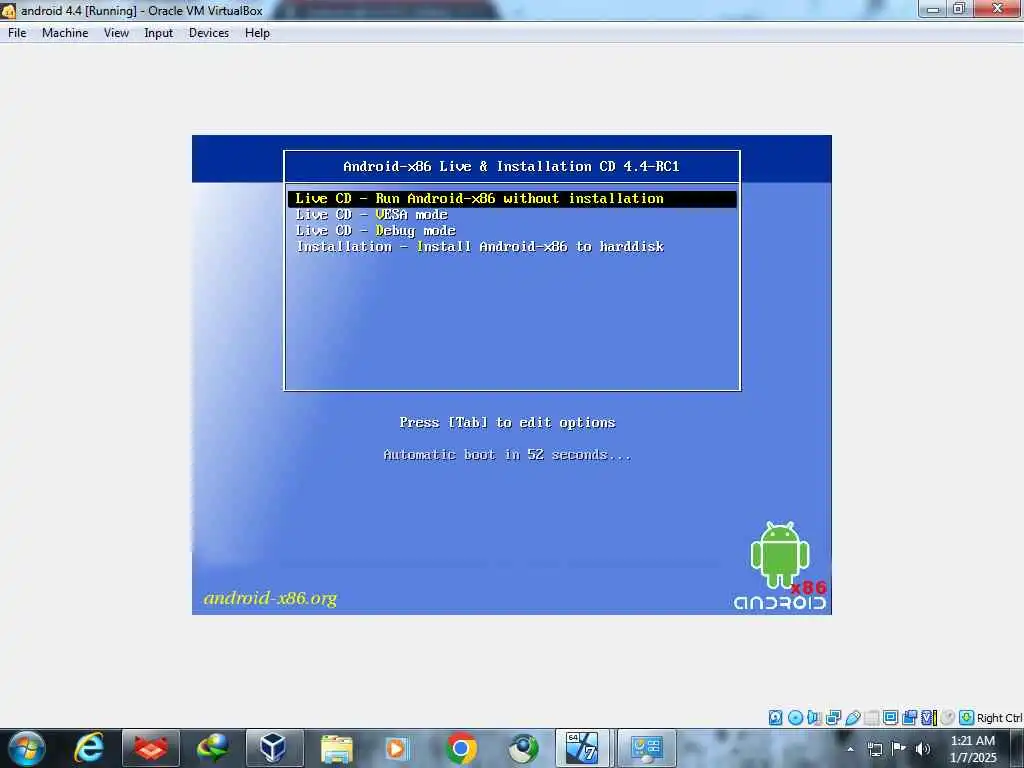Launch Google Chrome from the taskbar

(x=460, y=748)
